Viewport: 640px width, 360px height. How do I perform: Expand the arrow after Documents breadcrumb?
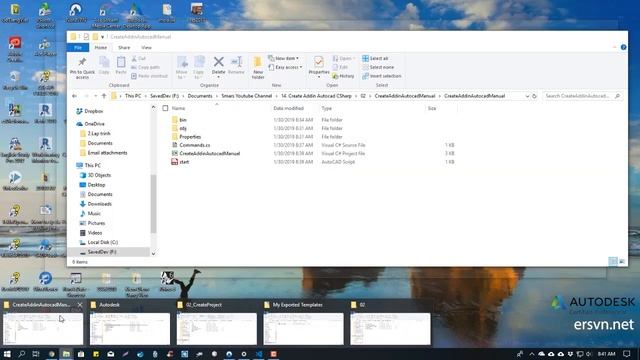(217, 96)
